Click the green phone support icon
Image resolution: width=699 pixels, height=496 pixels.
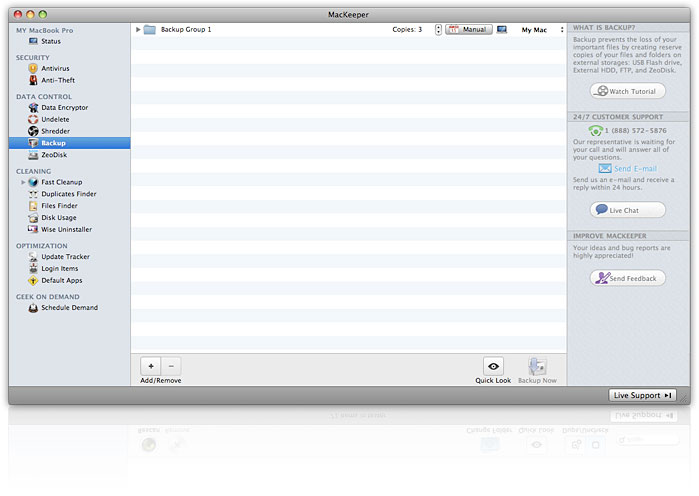coord(596,131)
